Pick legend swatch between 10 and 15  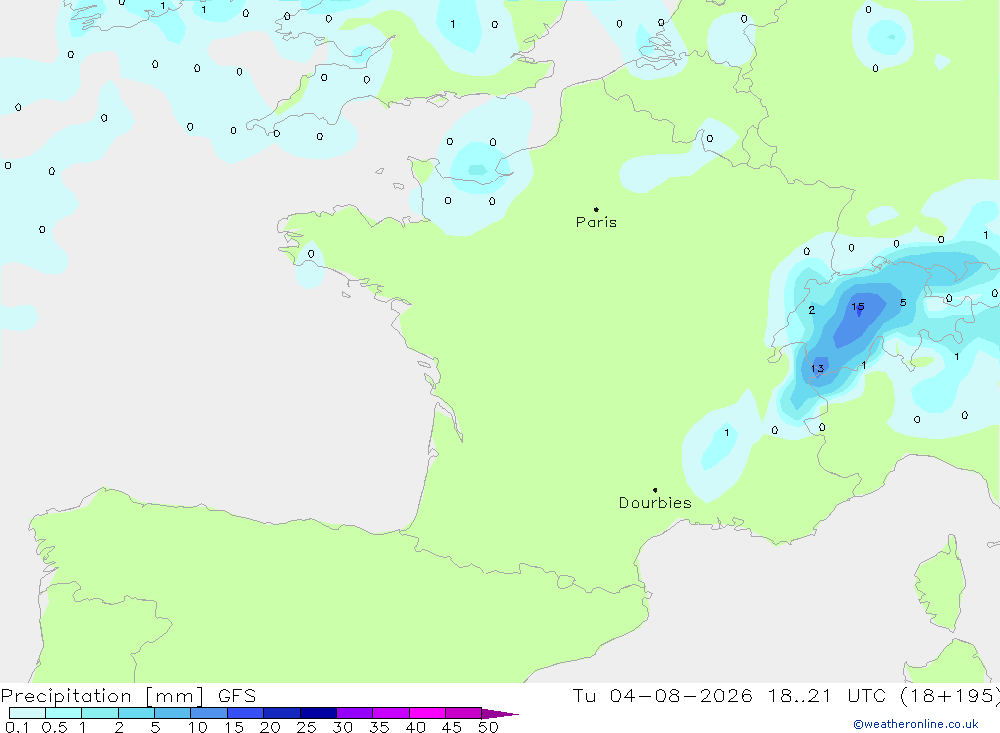[209, 713]
